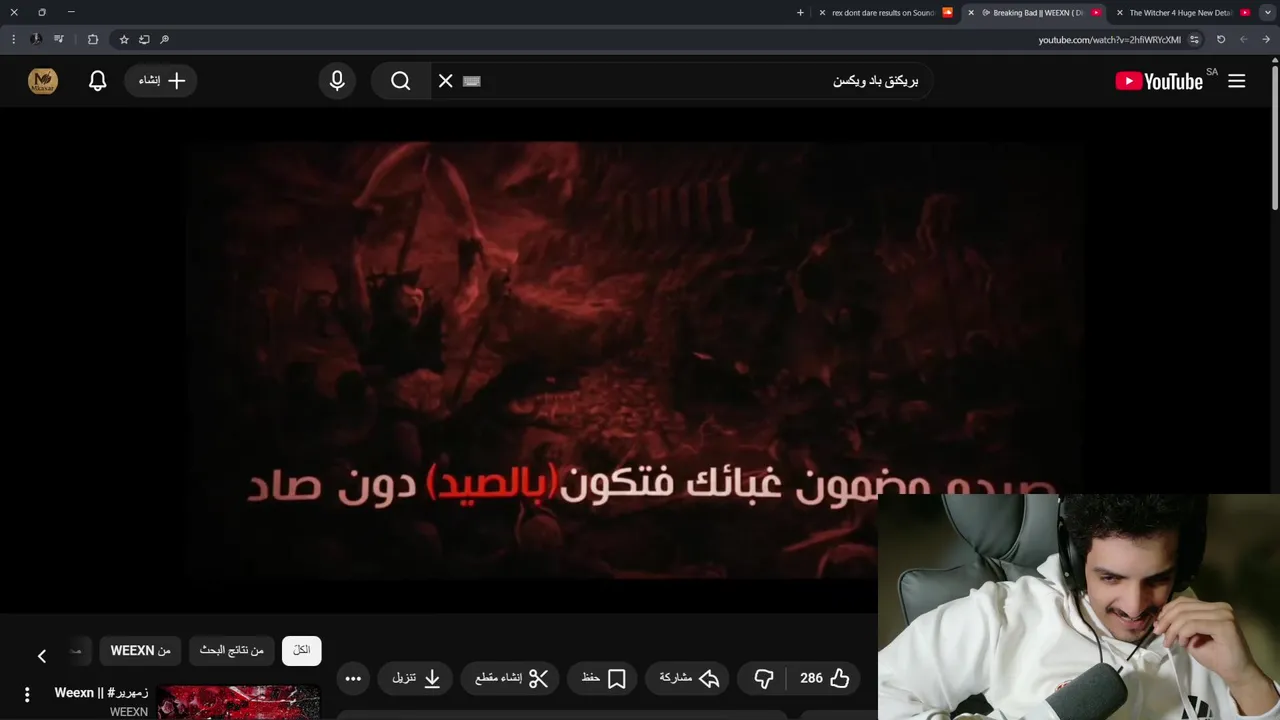Start voice search with microphone
Screen dimensions: 1280x720
[x=337, y=81]
